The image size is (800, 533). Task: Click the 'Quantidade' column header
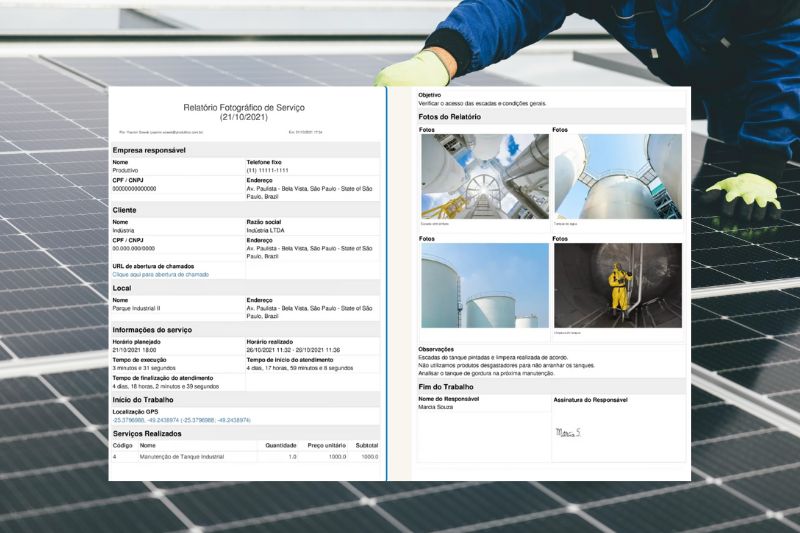point(281,446)
